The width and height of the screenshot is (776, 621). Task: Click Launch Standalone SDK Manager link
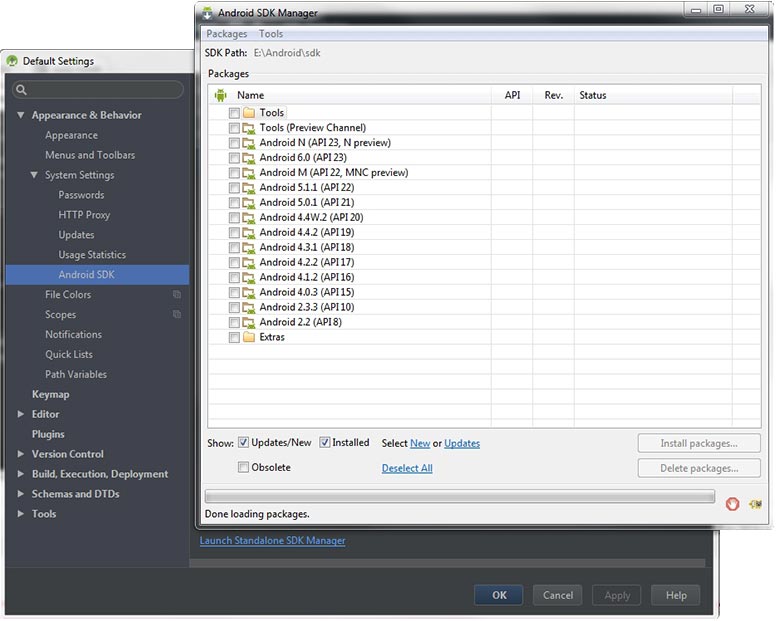point(272,540)
